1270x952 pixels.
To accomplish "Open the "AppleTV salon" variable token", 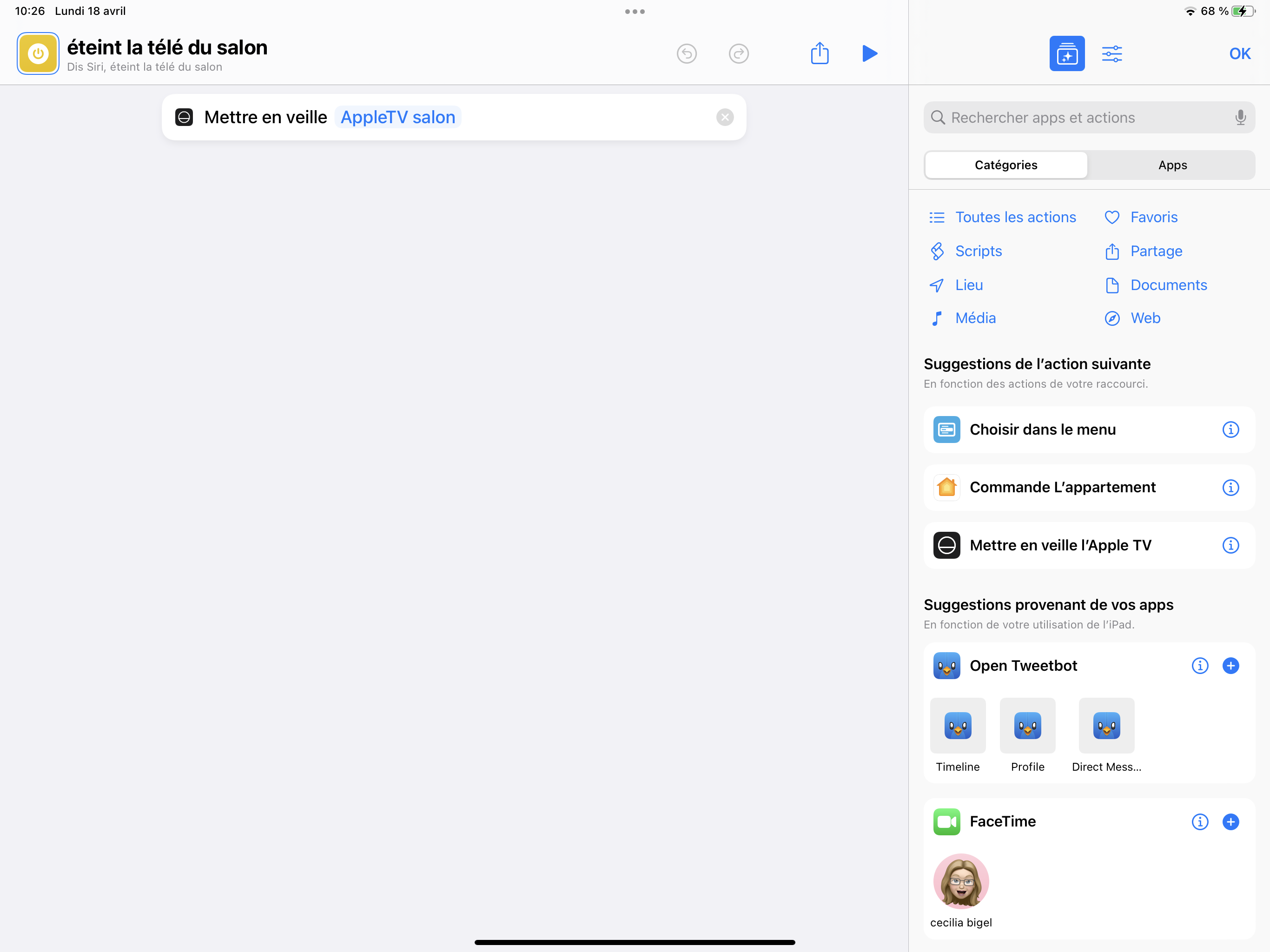I will click(398, 117).
